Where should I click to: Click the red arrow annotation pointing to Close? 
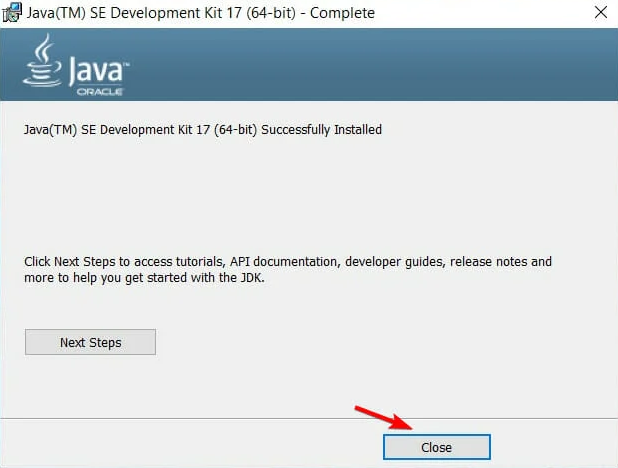(383, 418)
